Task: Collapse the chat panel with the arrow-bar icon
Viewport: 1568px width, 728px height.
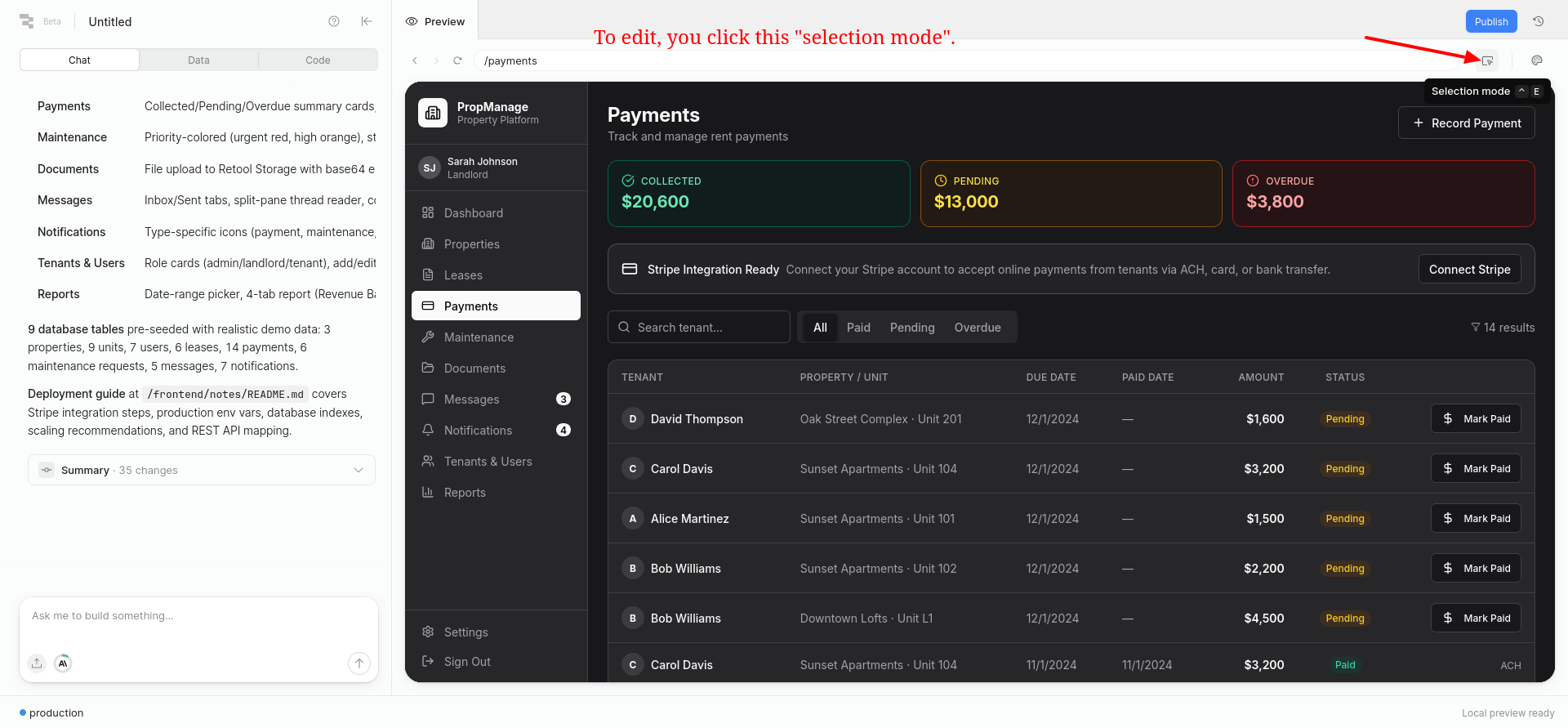Action: click(x=367, y=21)
